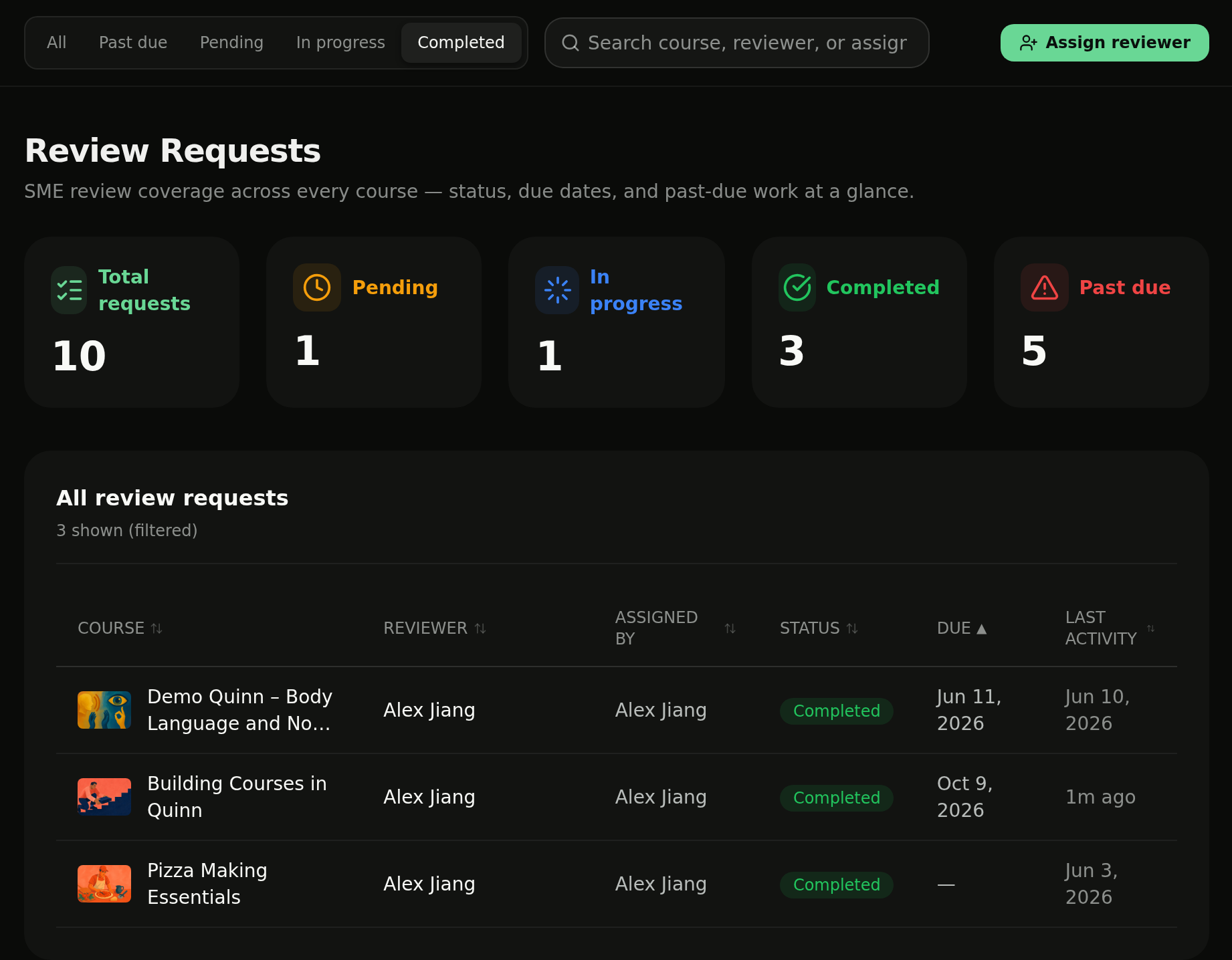The image size is (1232, 960).
Task: Click the Assign reviewer button
Action: (1105, 43)
